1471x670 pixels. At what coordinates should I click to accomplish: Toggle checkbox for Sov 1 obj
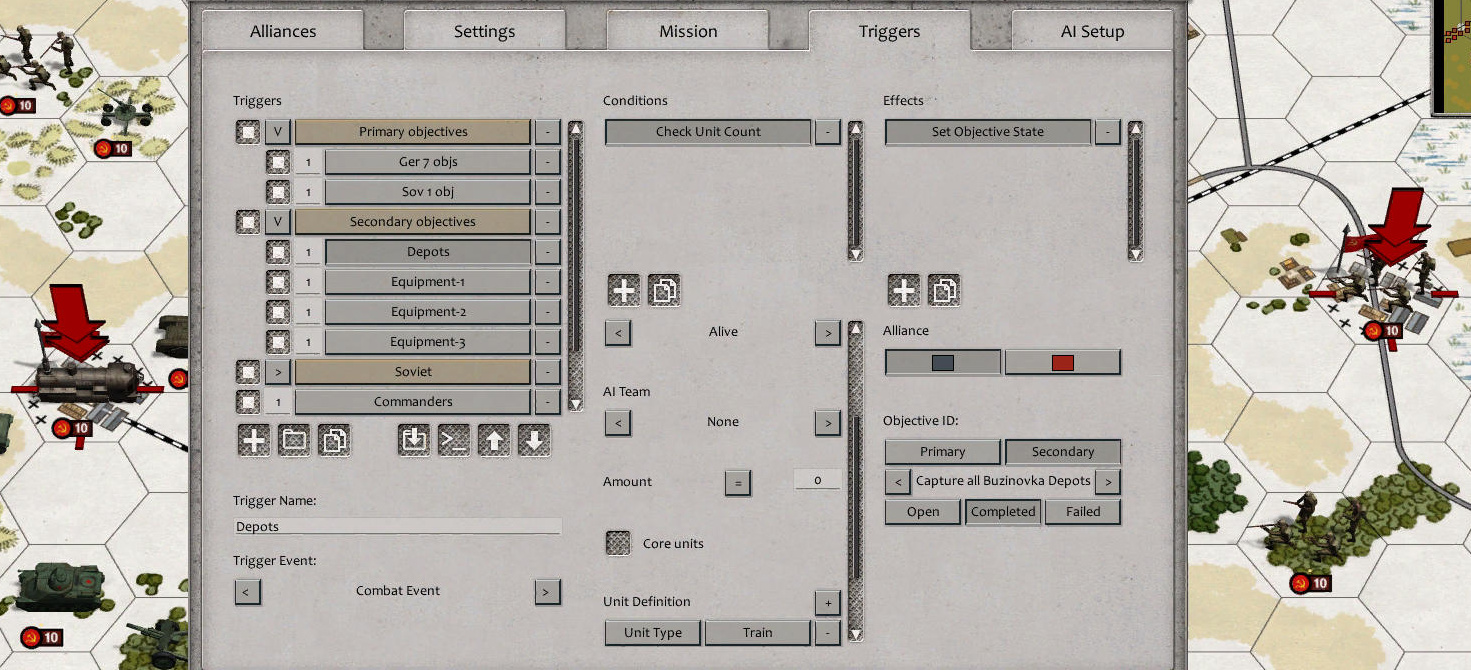(278, 192)
